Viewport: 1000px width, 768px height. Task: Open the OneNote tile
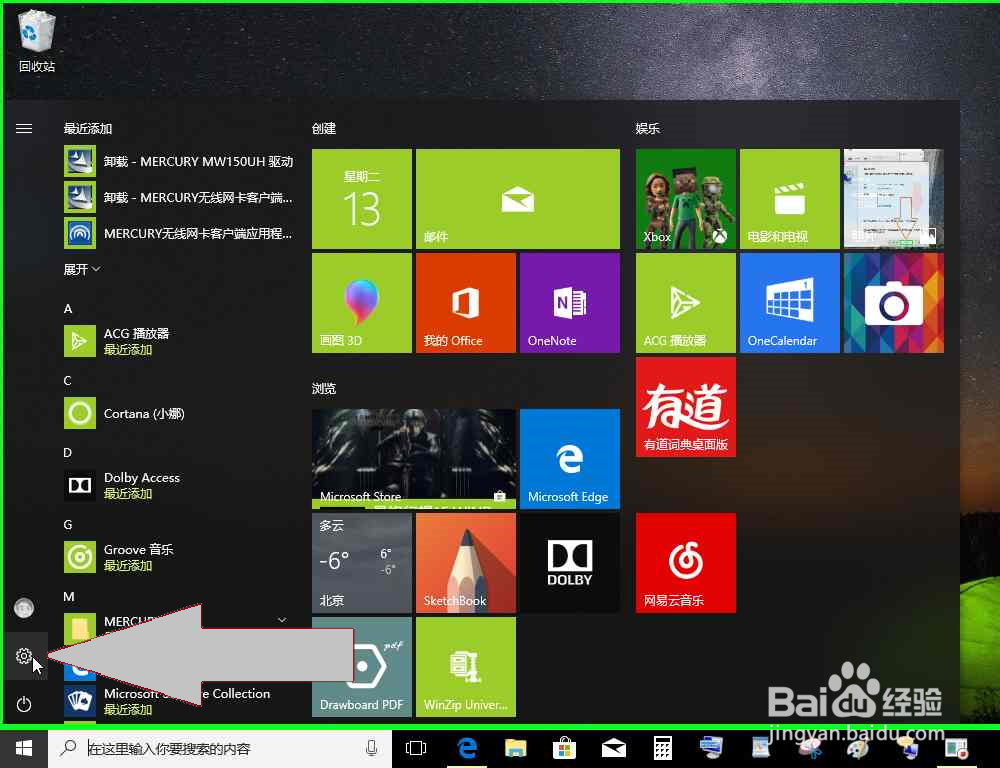point(570,303)
